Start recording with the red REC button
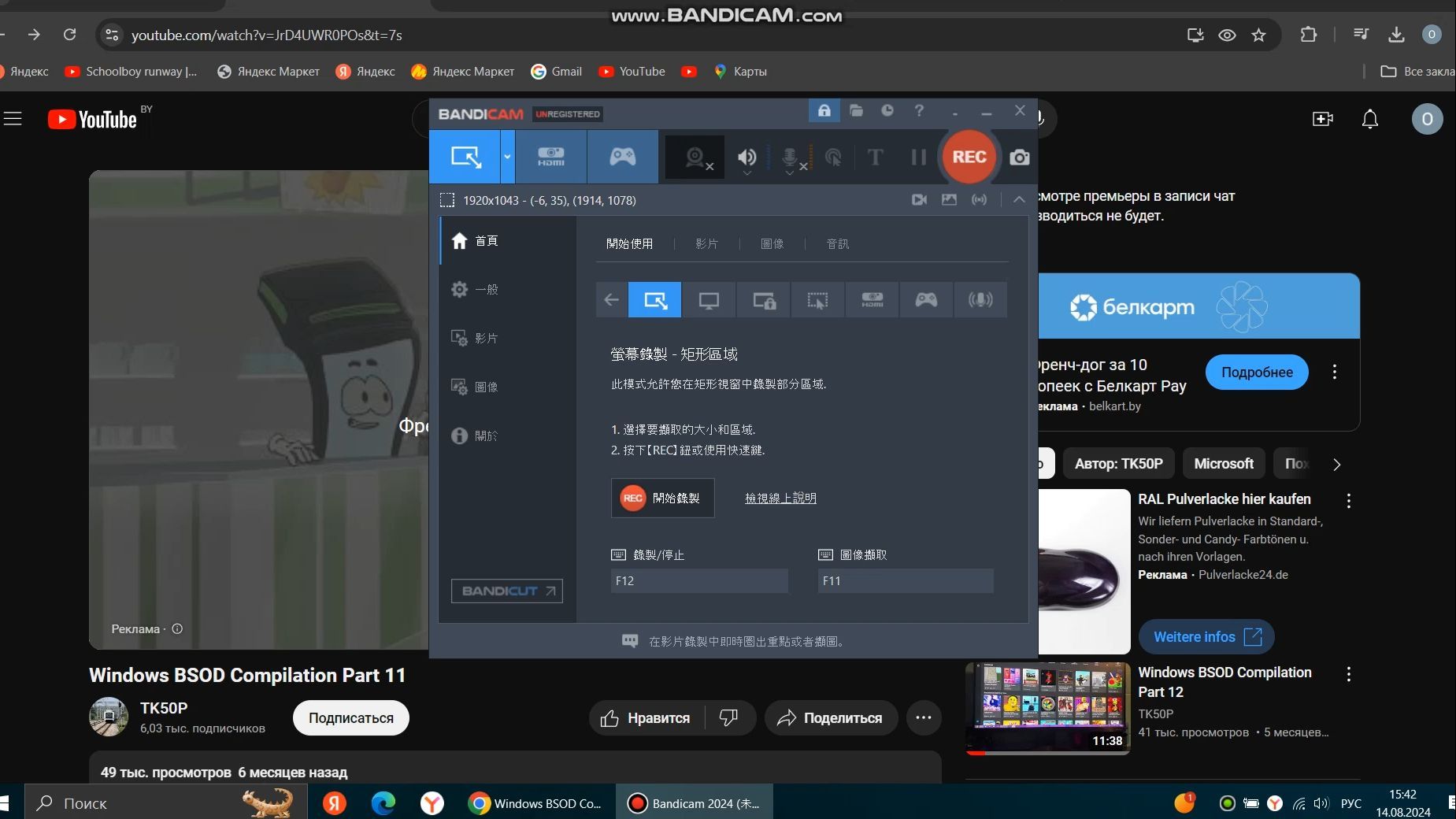The height and width of the screenshot is (819, 1456). pyautogui.click(x=969, y=157)
